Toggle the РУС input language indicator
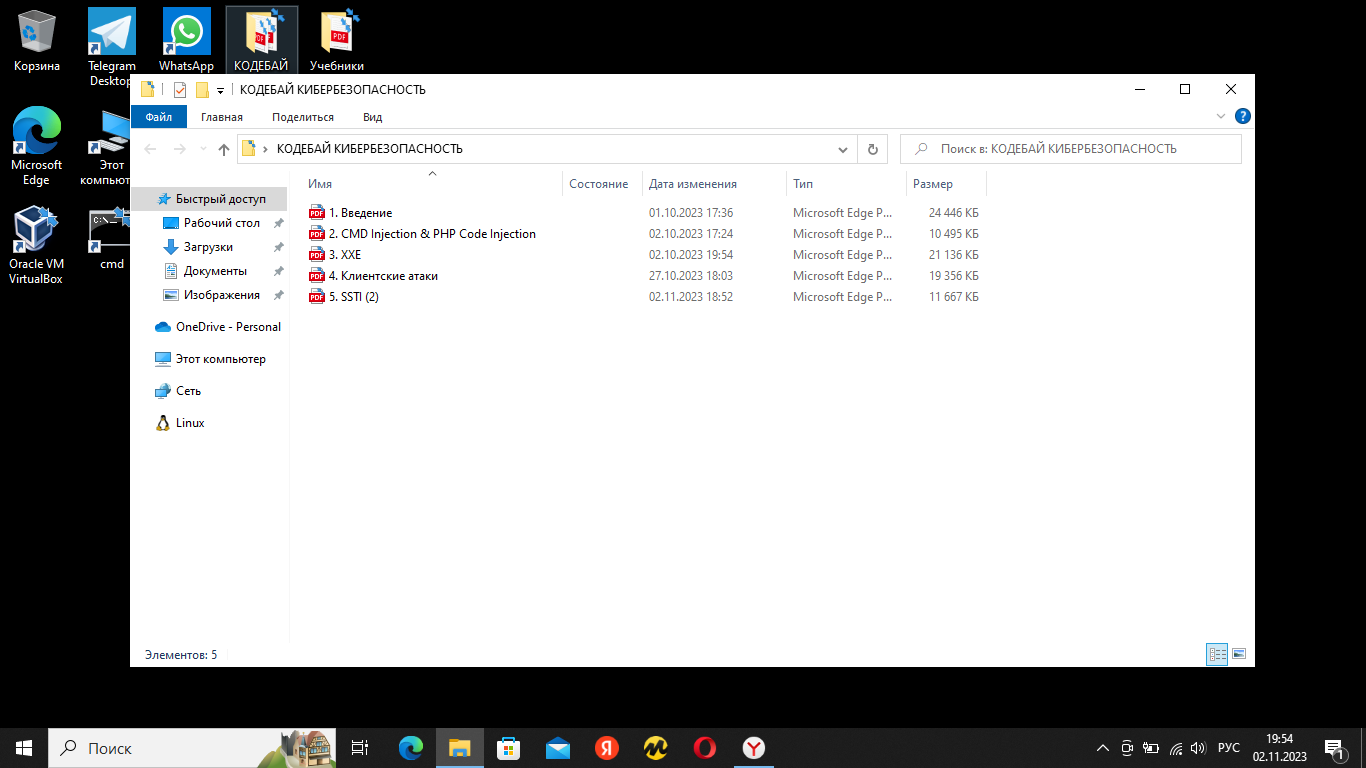The height and width of the screenshot is (768, 1366). click(x=1229, y=748)
